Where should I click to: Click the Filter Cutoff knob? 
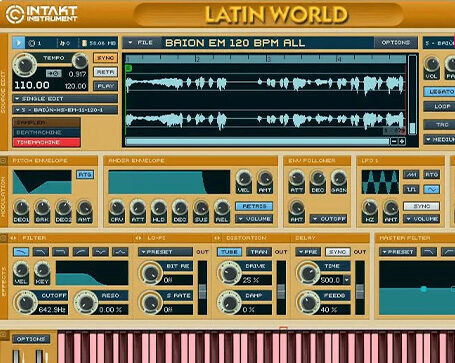click(25, 303)
